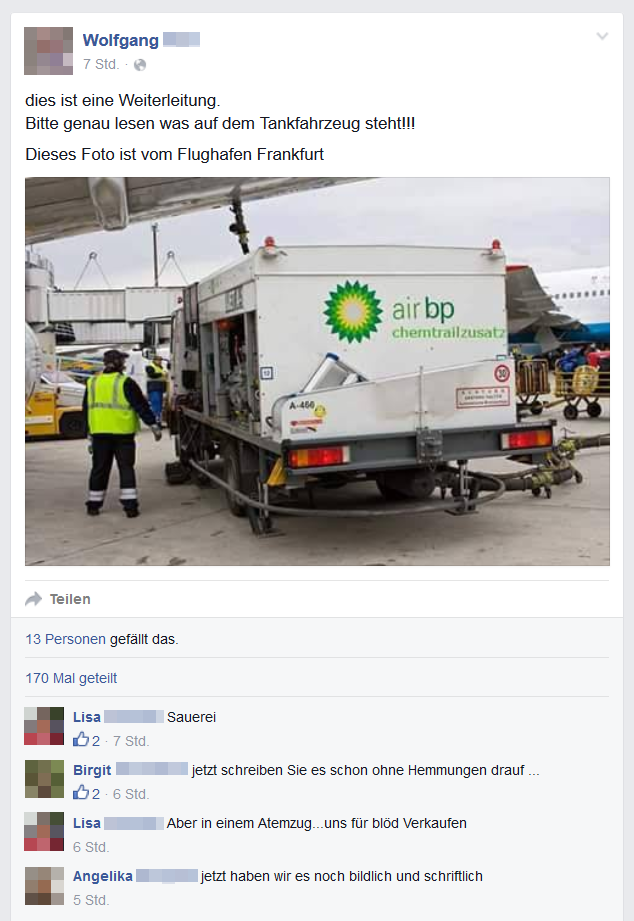Click the thumbs-up icon on Birgit's comment
This screenshot has width=634, height=921.
(x=80, y=792)
